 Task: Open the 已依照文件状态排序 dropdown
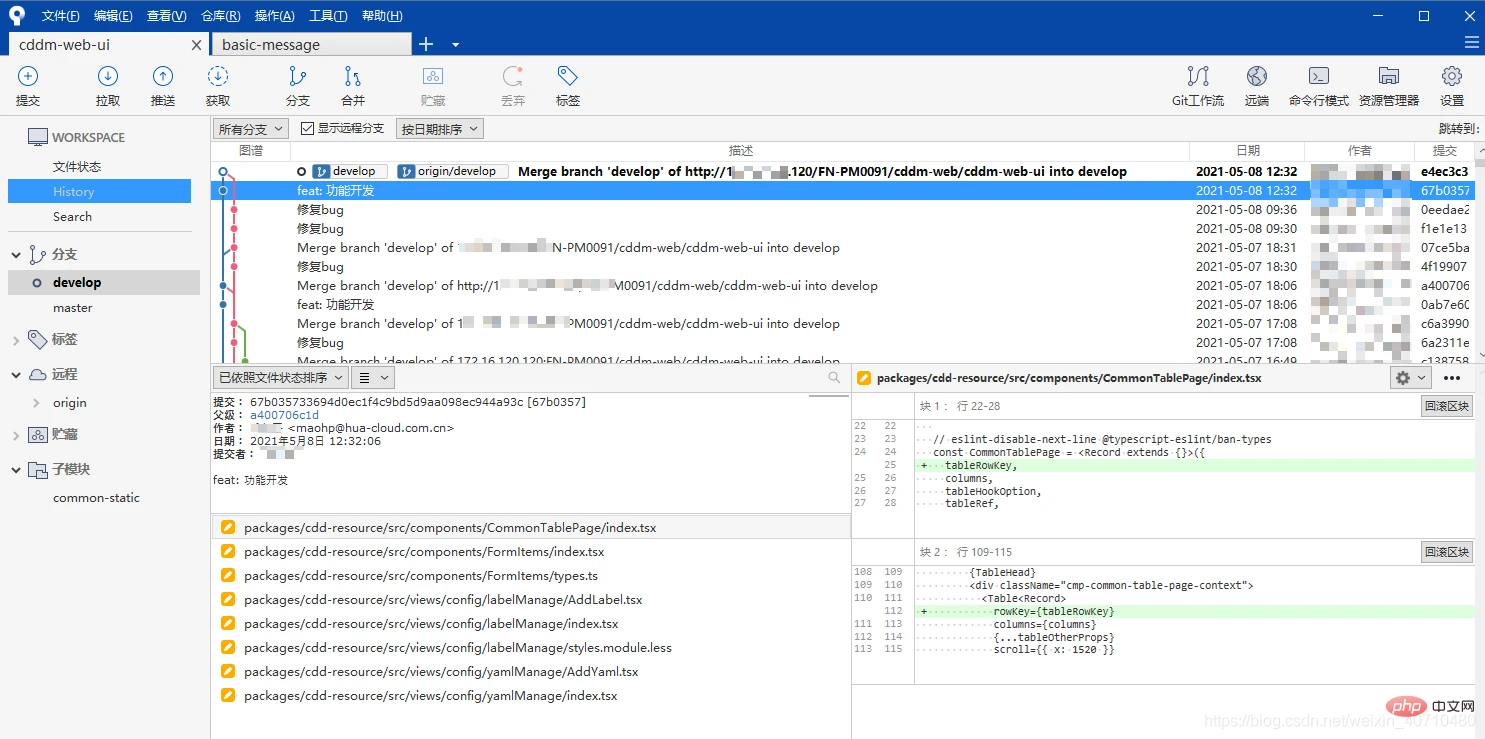point(280,377)
